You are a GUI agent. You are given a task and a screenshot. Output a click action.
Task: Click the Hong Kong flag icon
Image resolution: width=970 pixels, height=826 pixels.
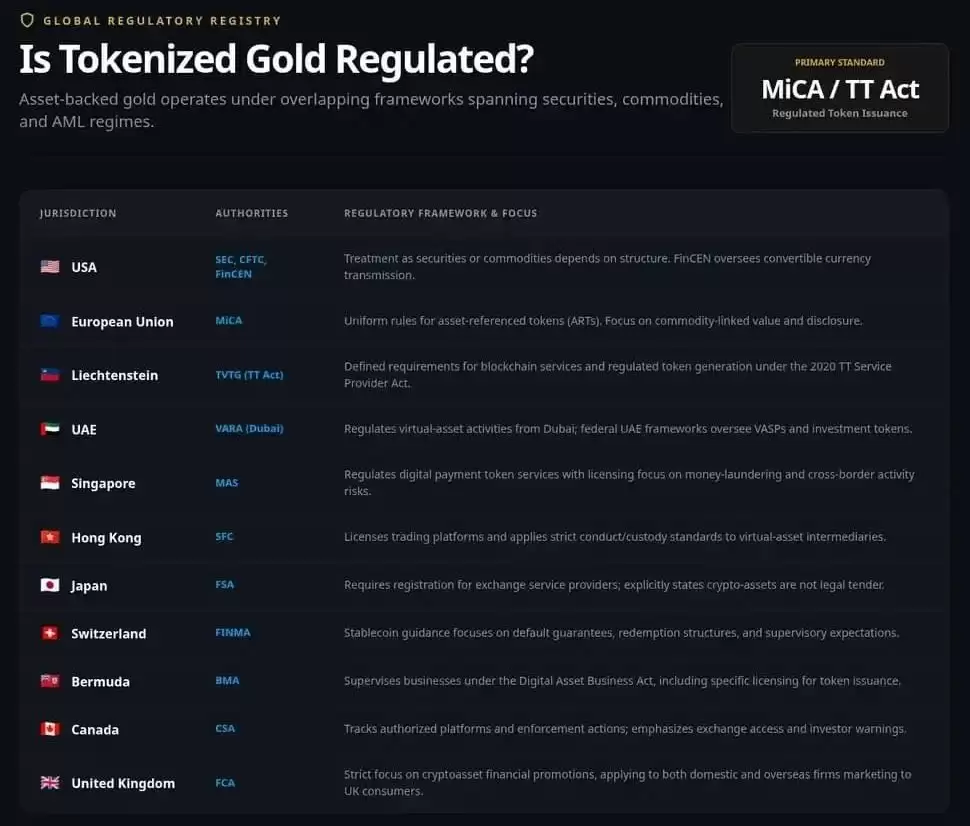[50, 537]
